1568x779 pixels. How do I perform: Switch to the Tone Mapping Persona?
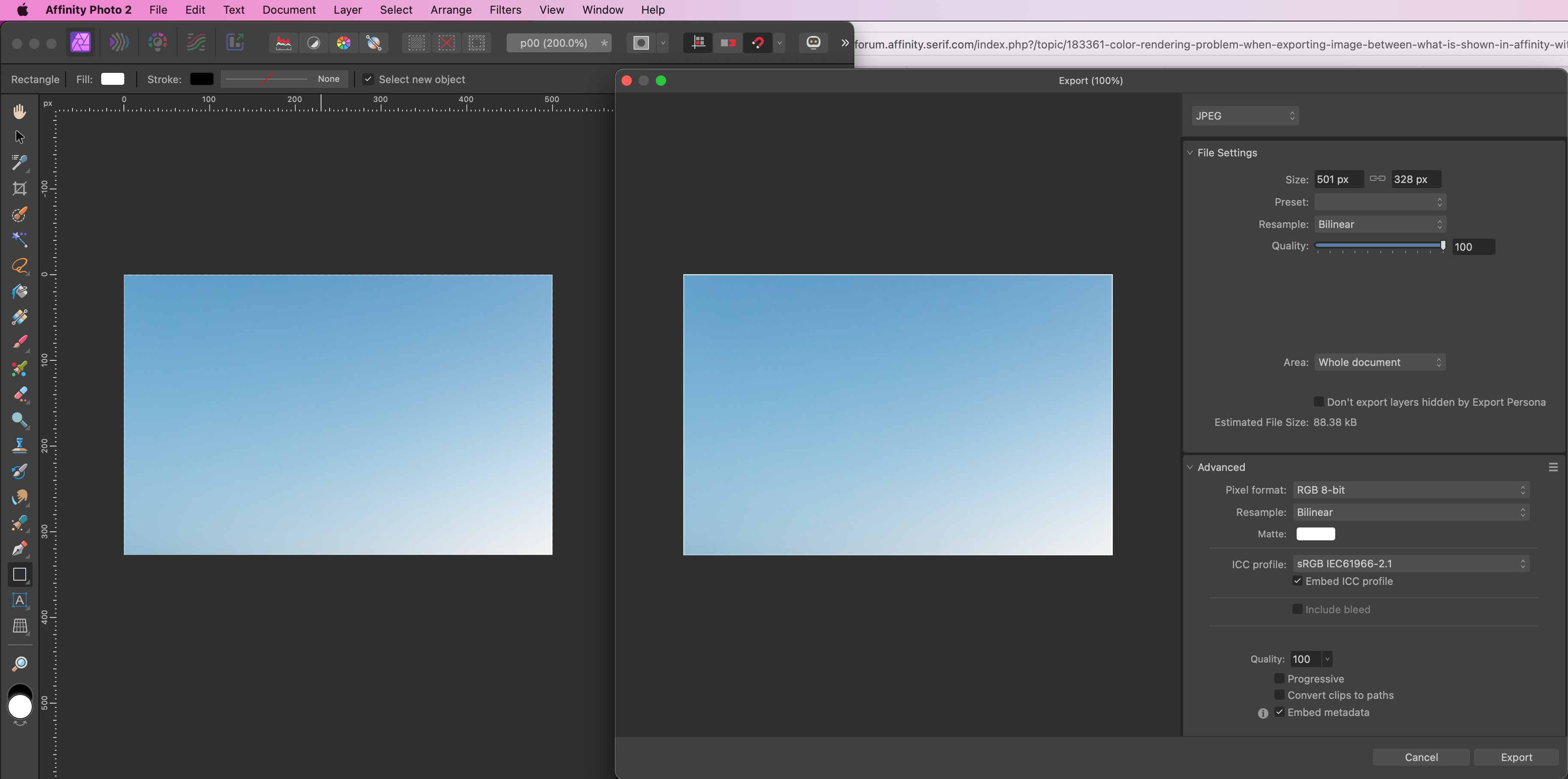click(x=196, y=42)
